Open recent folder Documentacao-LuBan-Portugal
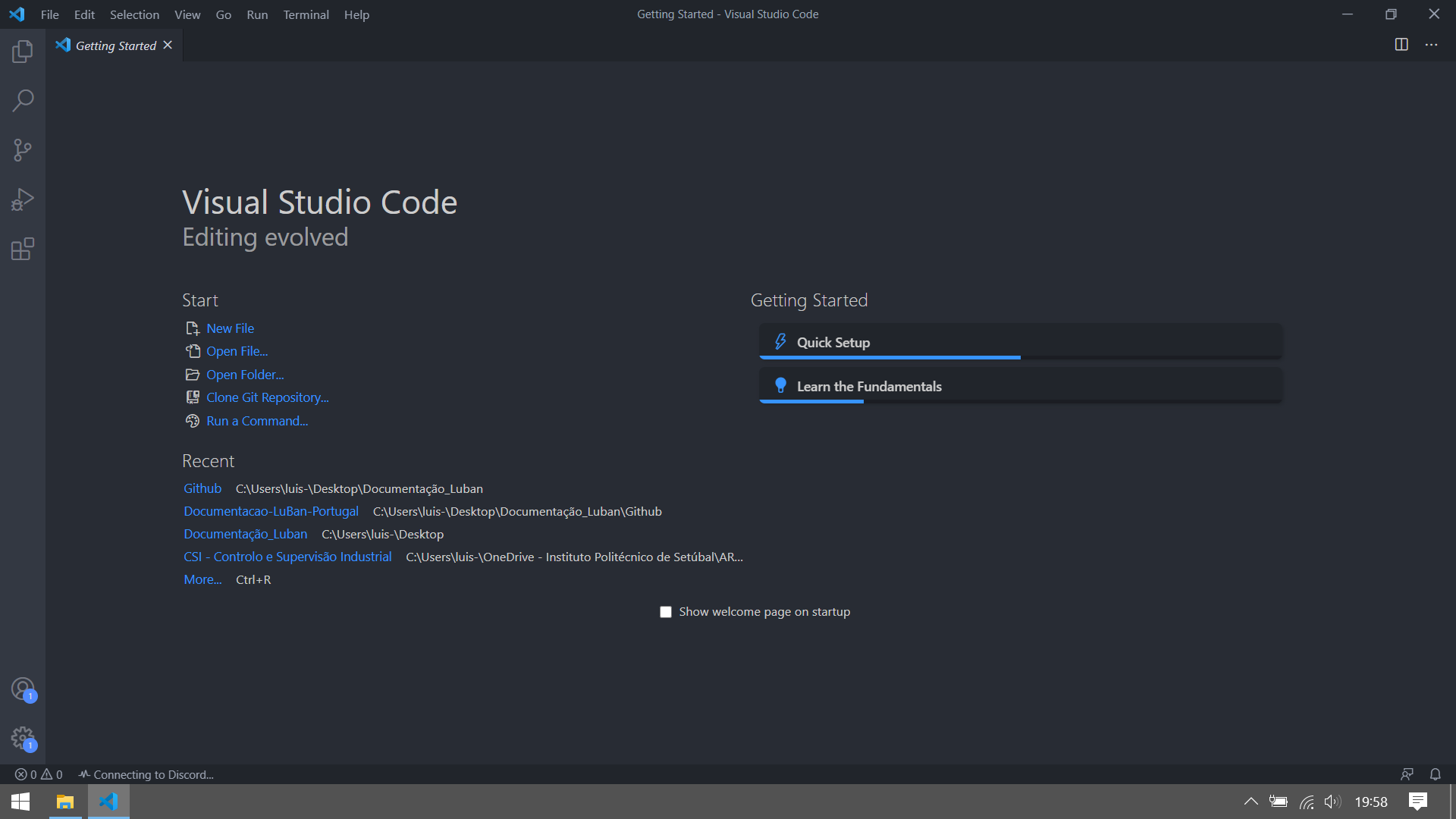Image resolution: width=1456 pixels, height=819 pixels. click(x=271, y=511)
